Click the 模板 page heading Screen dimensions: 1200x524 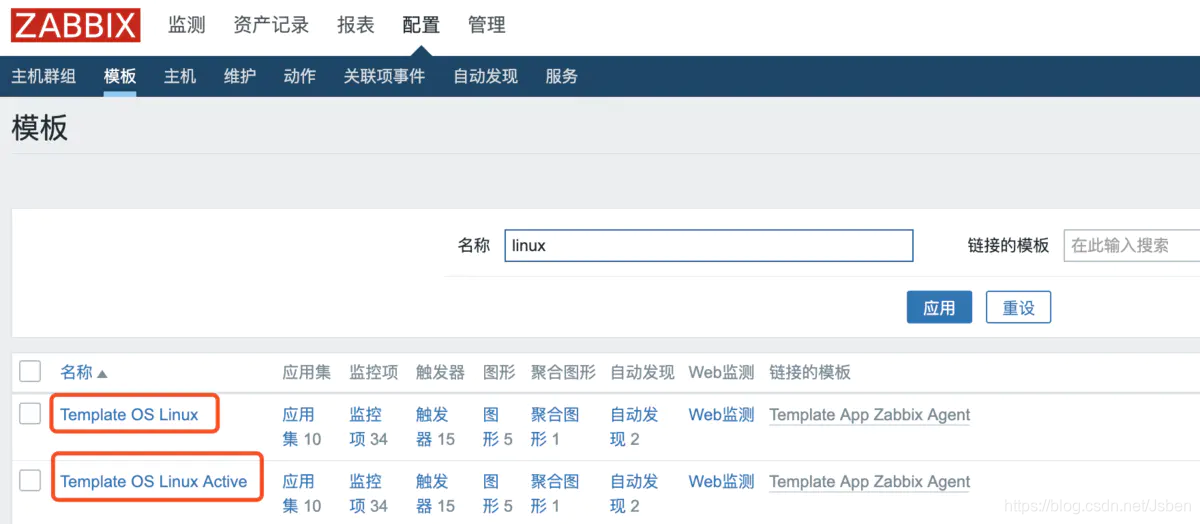(x=39, y=128)
